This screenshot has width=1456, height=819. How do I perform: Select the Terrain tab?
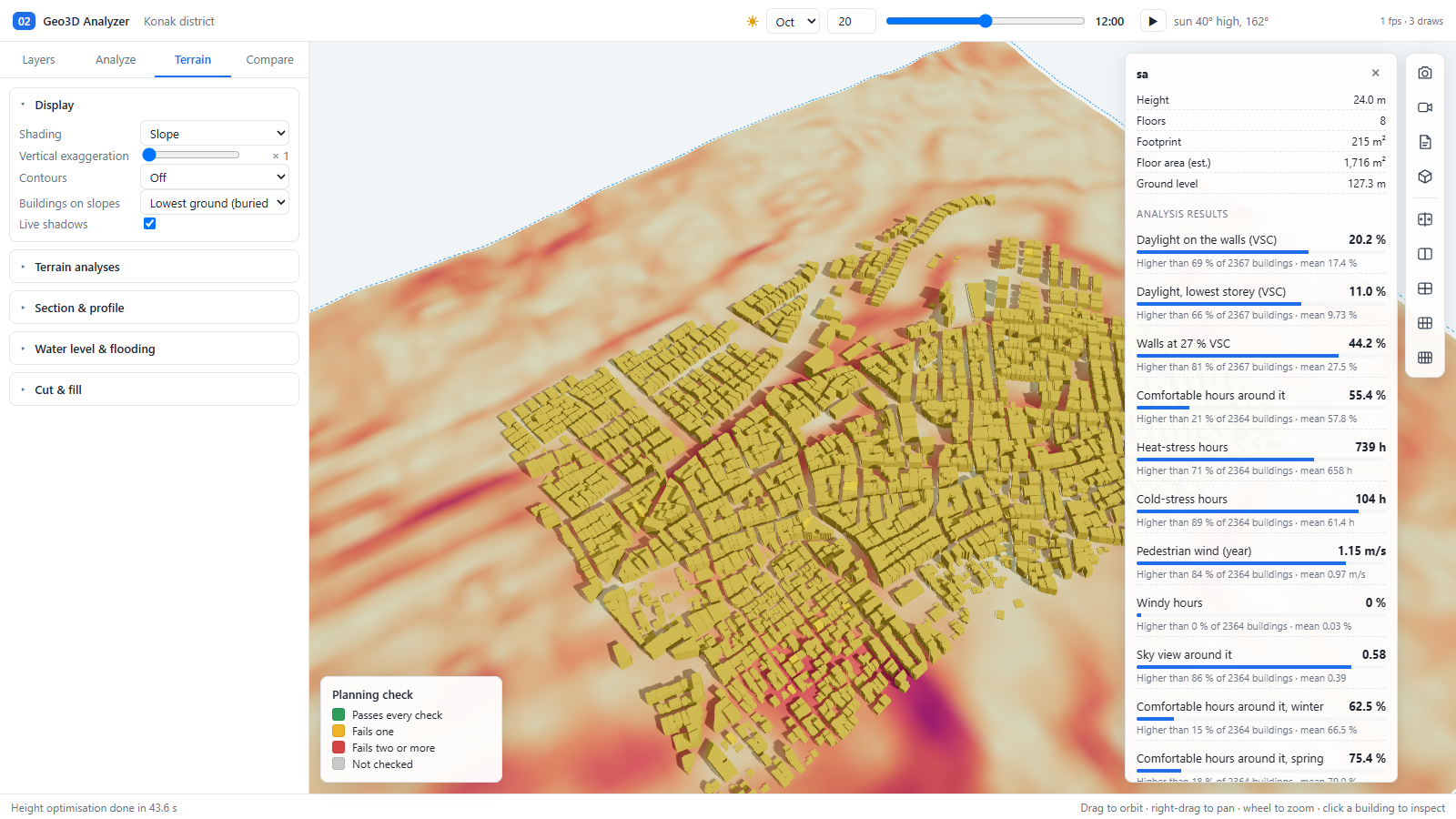pos(193,59)
